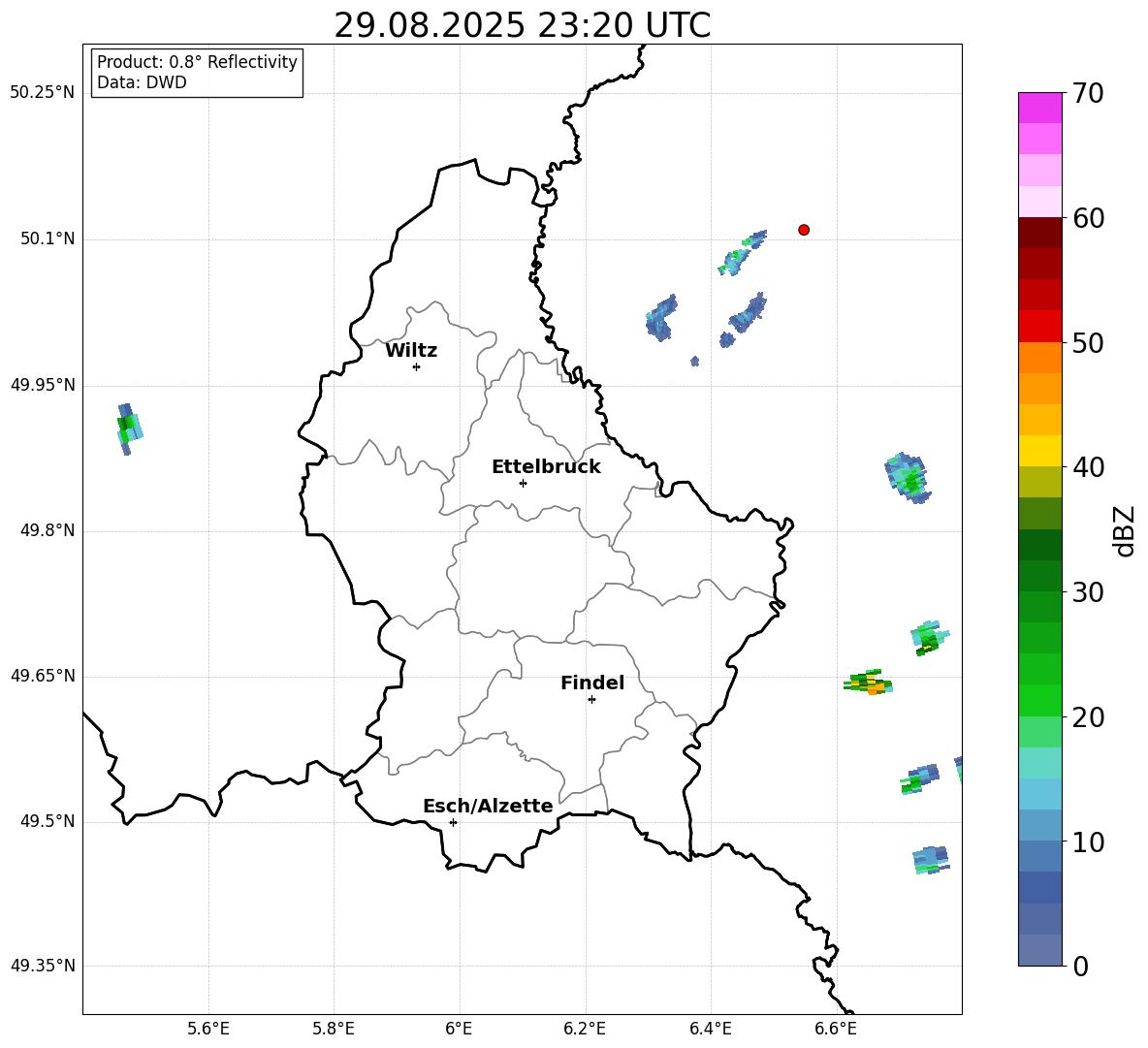
Task: Click the red radar site dot
Action: (x=804, y=230)
